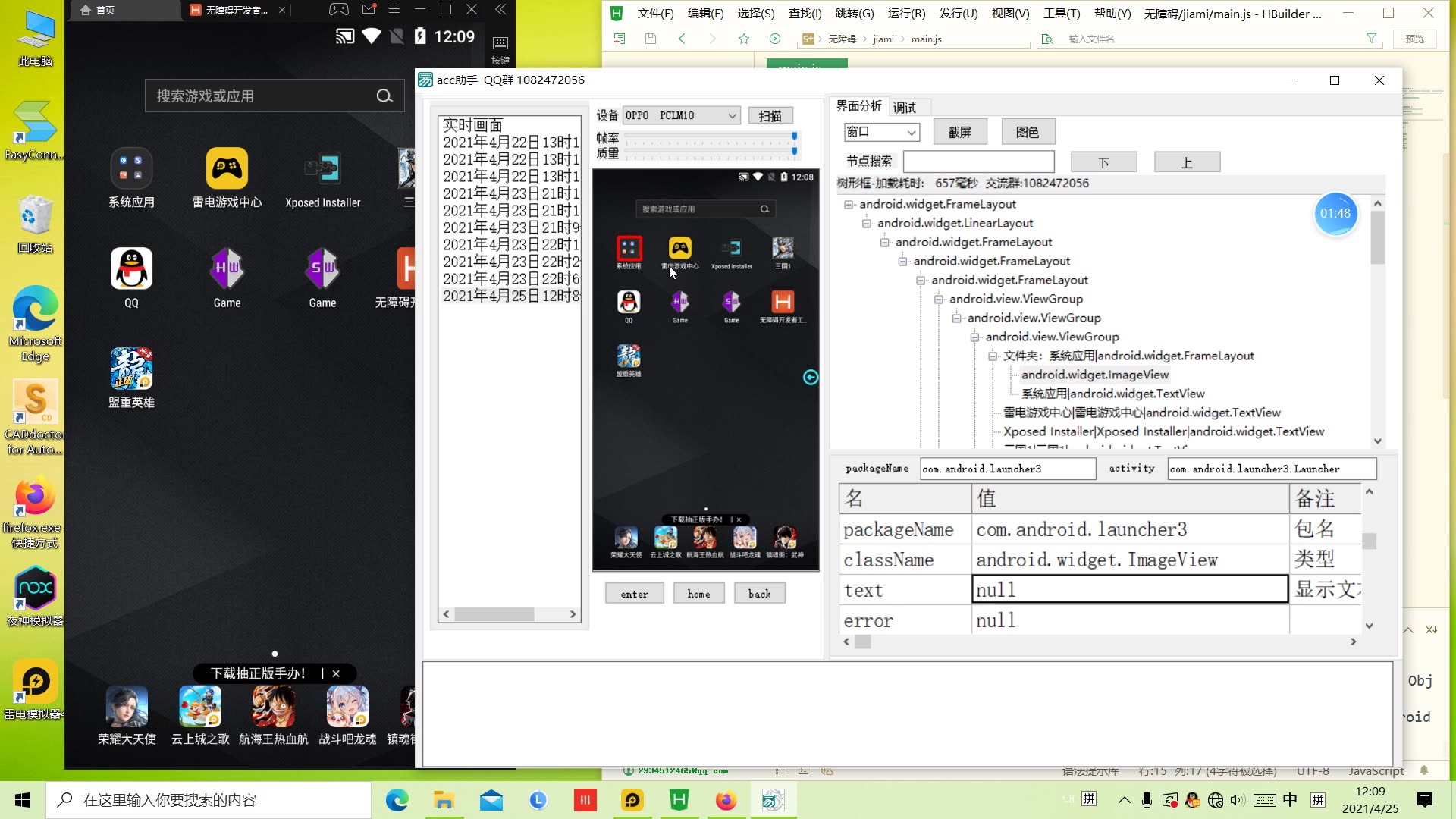Click the emulator gamepad toolbar icon
Image resolution: width=1456 pixels, height=819 pixels.
pos(338,10)
